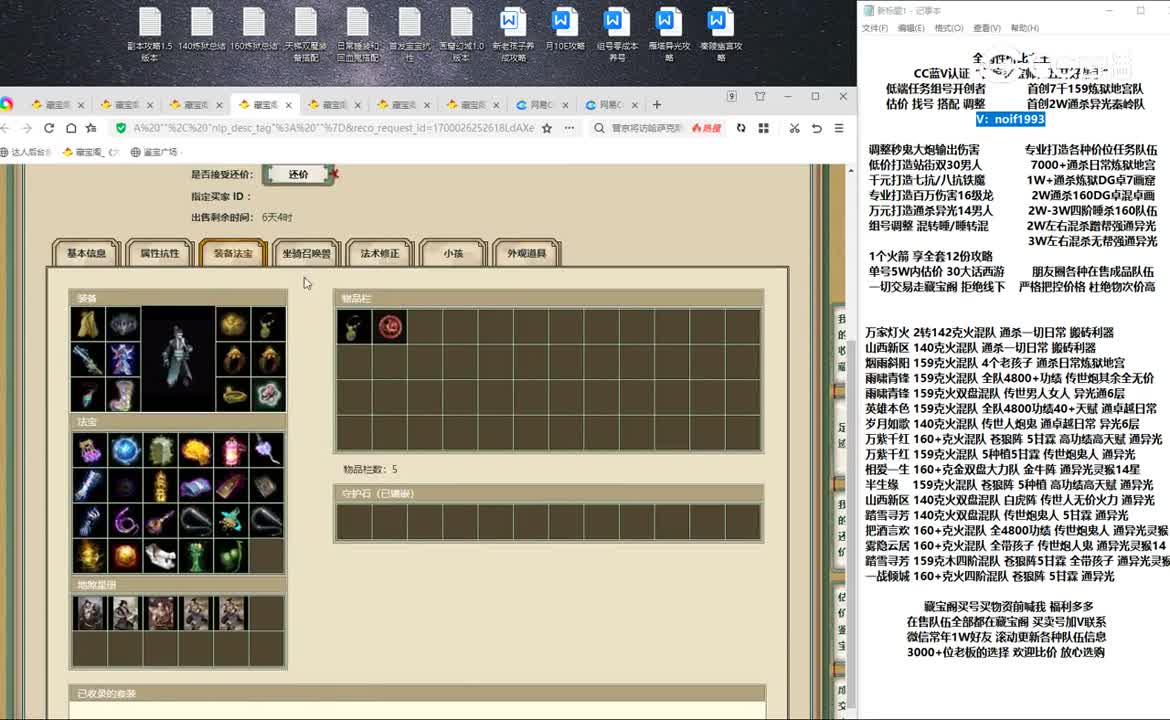Open the 组号零成本养号 Word document
The image size is (1170, 720).
[x=616, y=34]
